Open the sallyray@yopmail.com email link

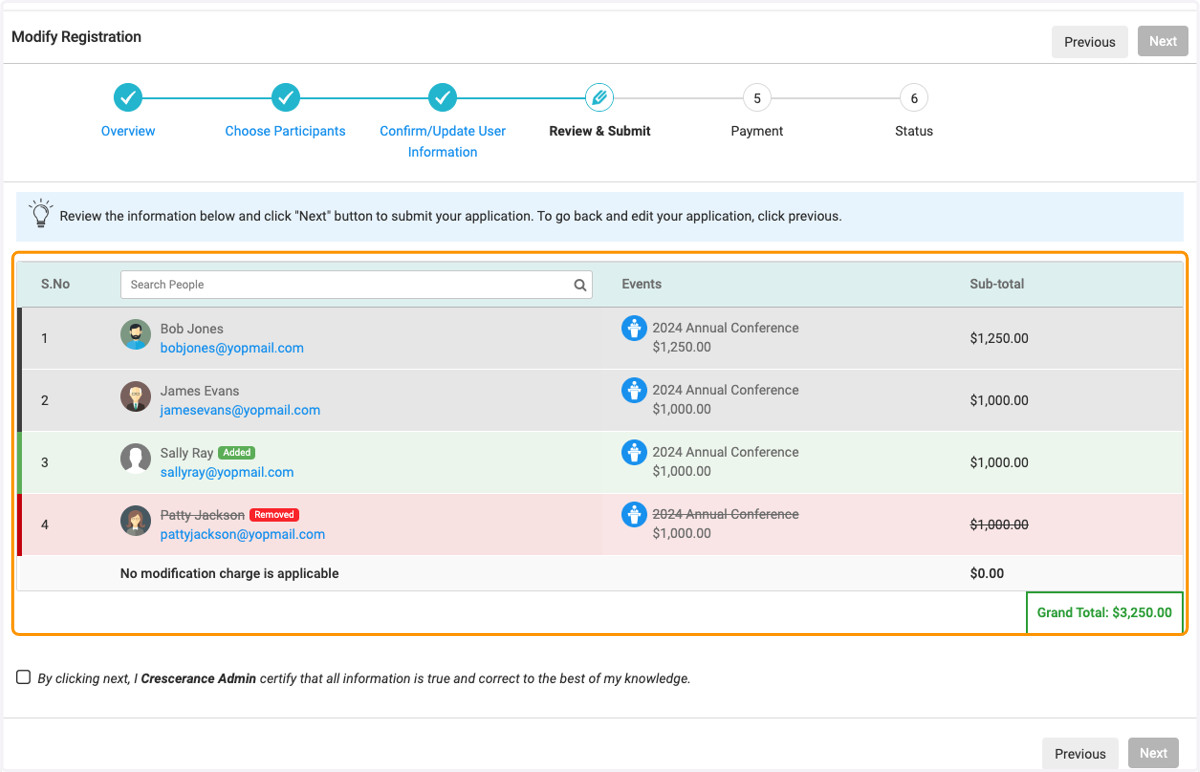[227, 472]
